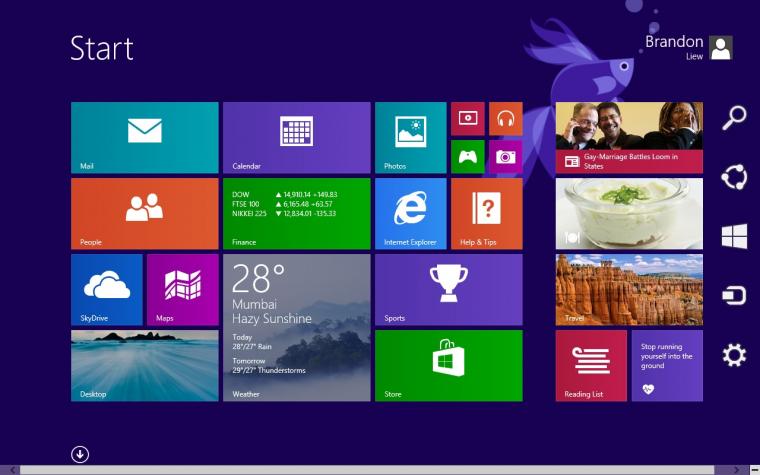Viewport: 760px width, 475px height.
Task: Click the Brandon Liew account picture
Action: pyautogui.click(x=721, y=48)
